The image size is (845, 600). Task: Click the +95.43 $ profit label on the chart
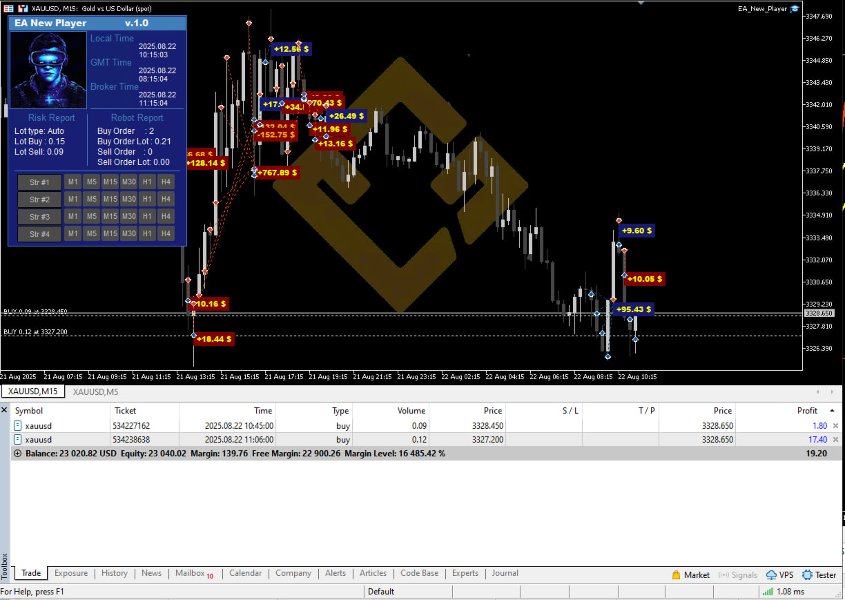pyautogui.click(x=633, y=309)
